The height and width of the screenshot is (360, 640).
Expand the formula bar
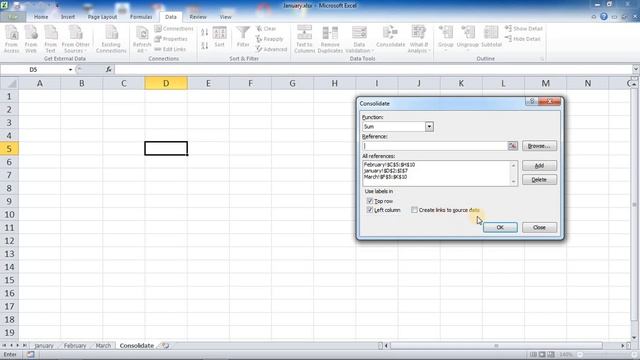point(636,69)
